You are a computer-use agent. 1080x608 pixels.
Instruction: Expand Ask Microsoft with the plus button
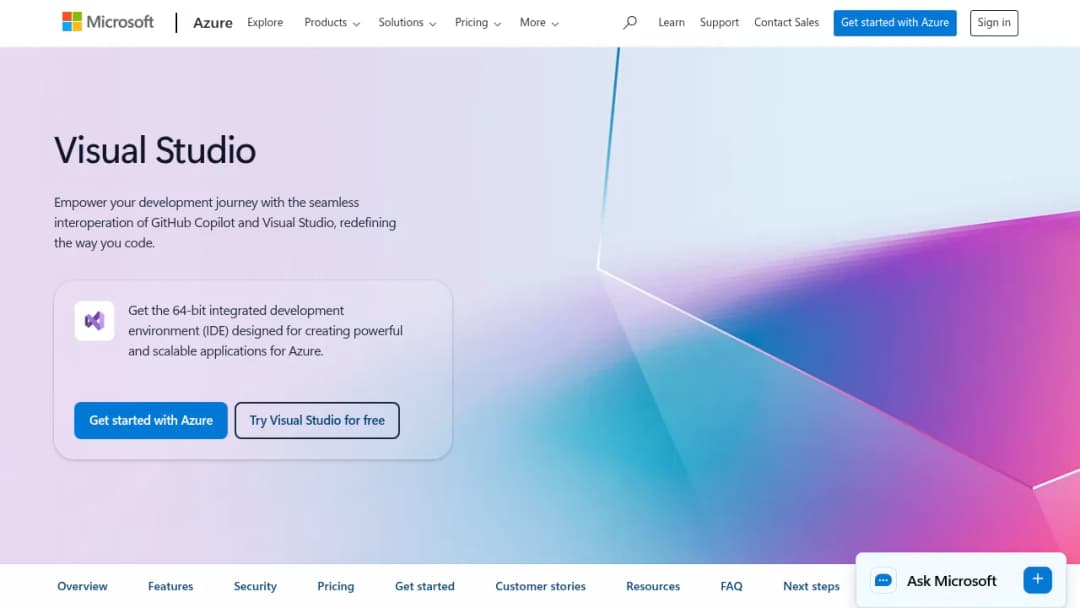[1037, 580]
